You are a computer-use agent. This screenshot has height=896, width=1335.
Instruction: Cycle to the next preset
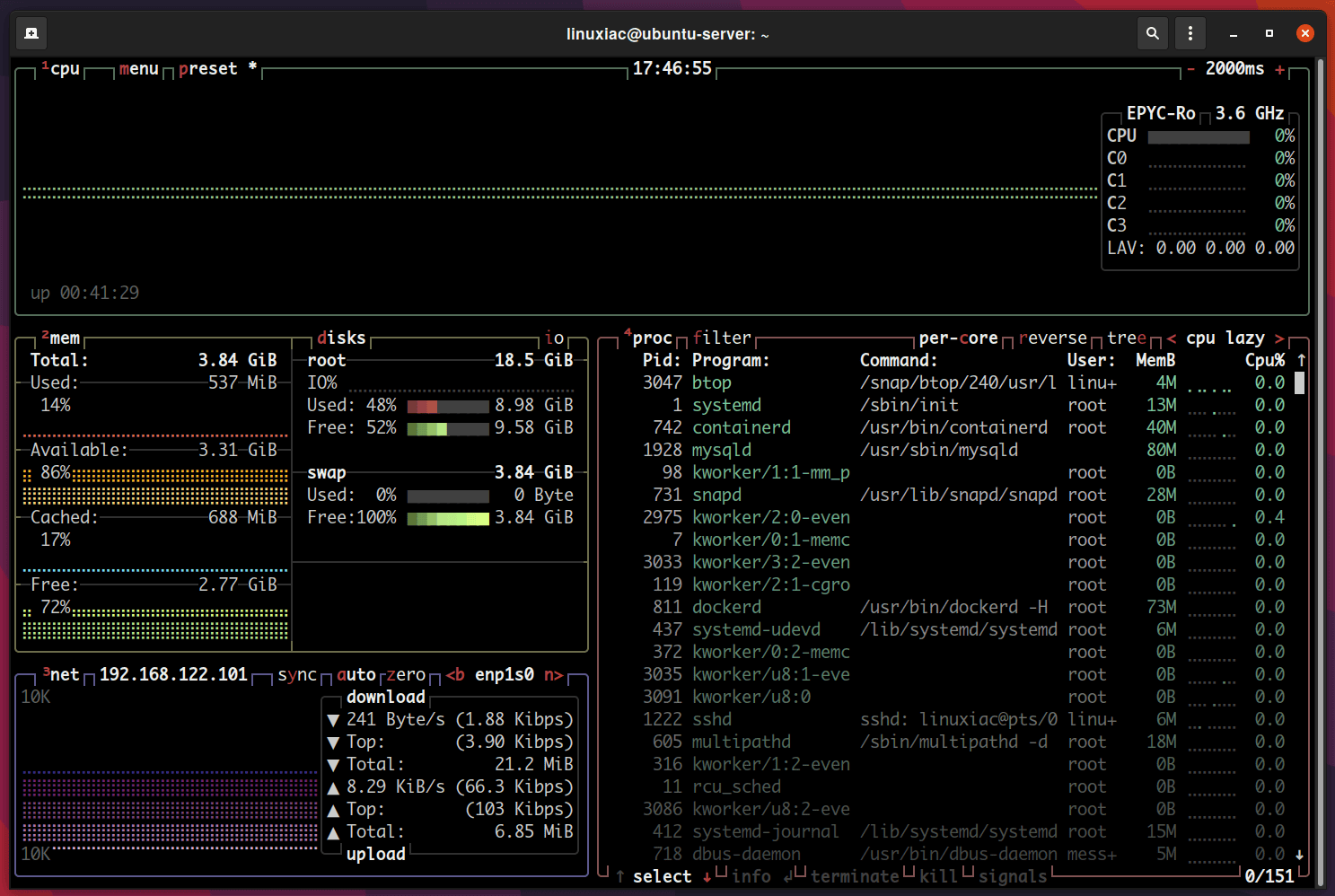pos(208,68)
